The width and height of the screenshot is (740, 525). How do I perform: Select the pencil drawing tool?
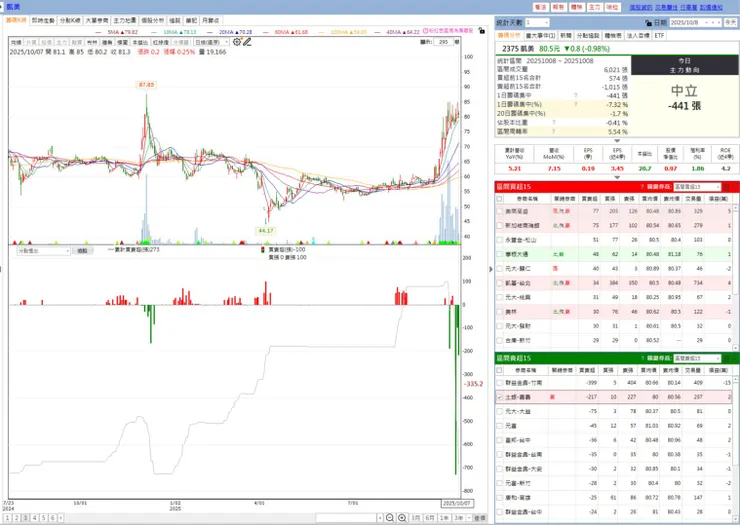click(x=247, y=42)
